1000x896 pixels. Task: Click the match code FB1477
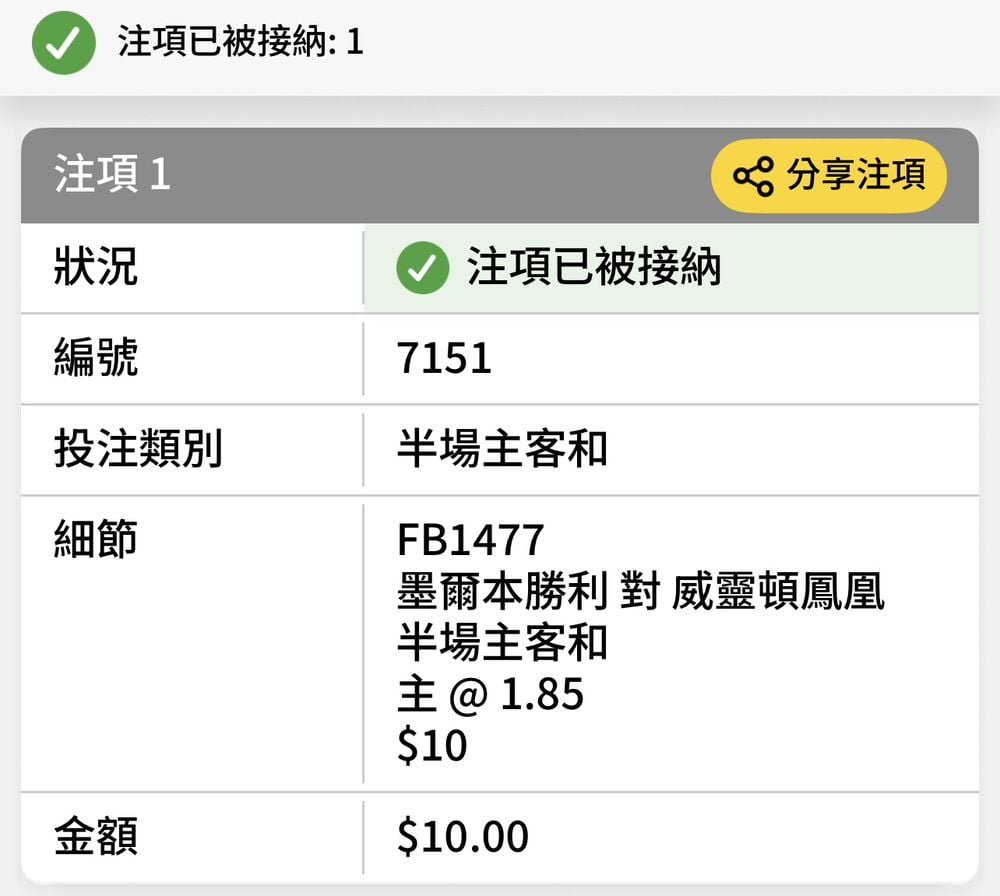tap(470, 540)
